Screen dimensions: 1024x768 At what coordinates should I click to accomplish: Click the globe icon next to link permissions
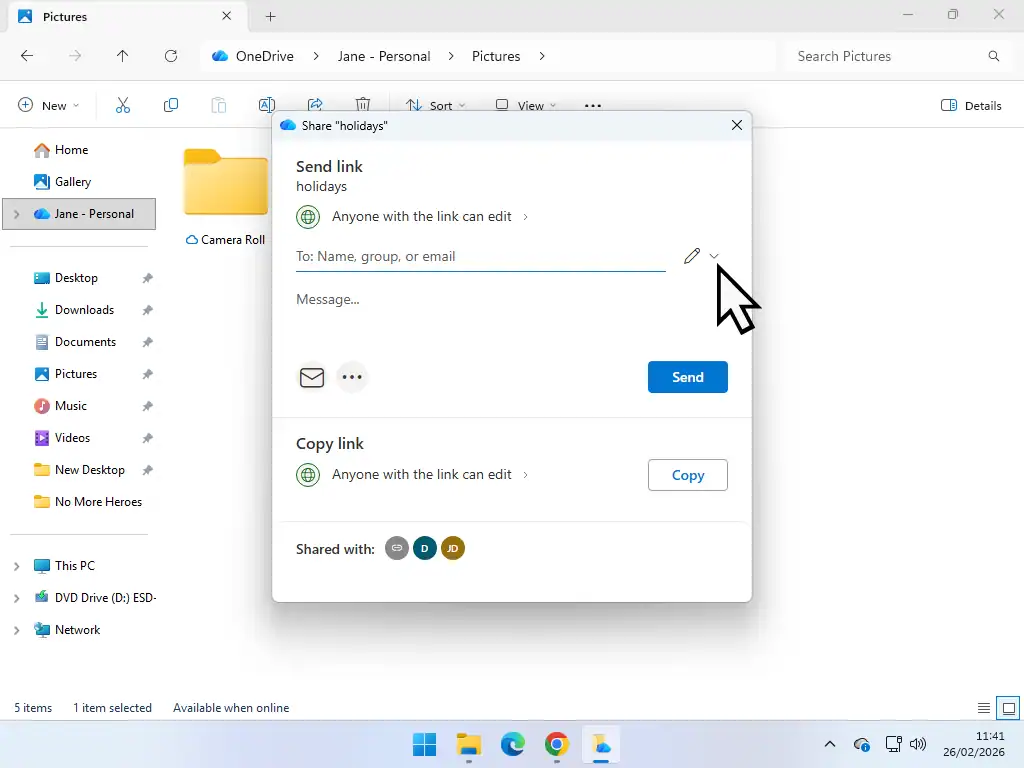(307, 216)
